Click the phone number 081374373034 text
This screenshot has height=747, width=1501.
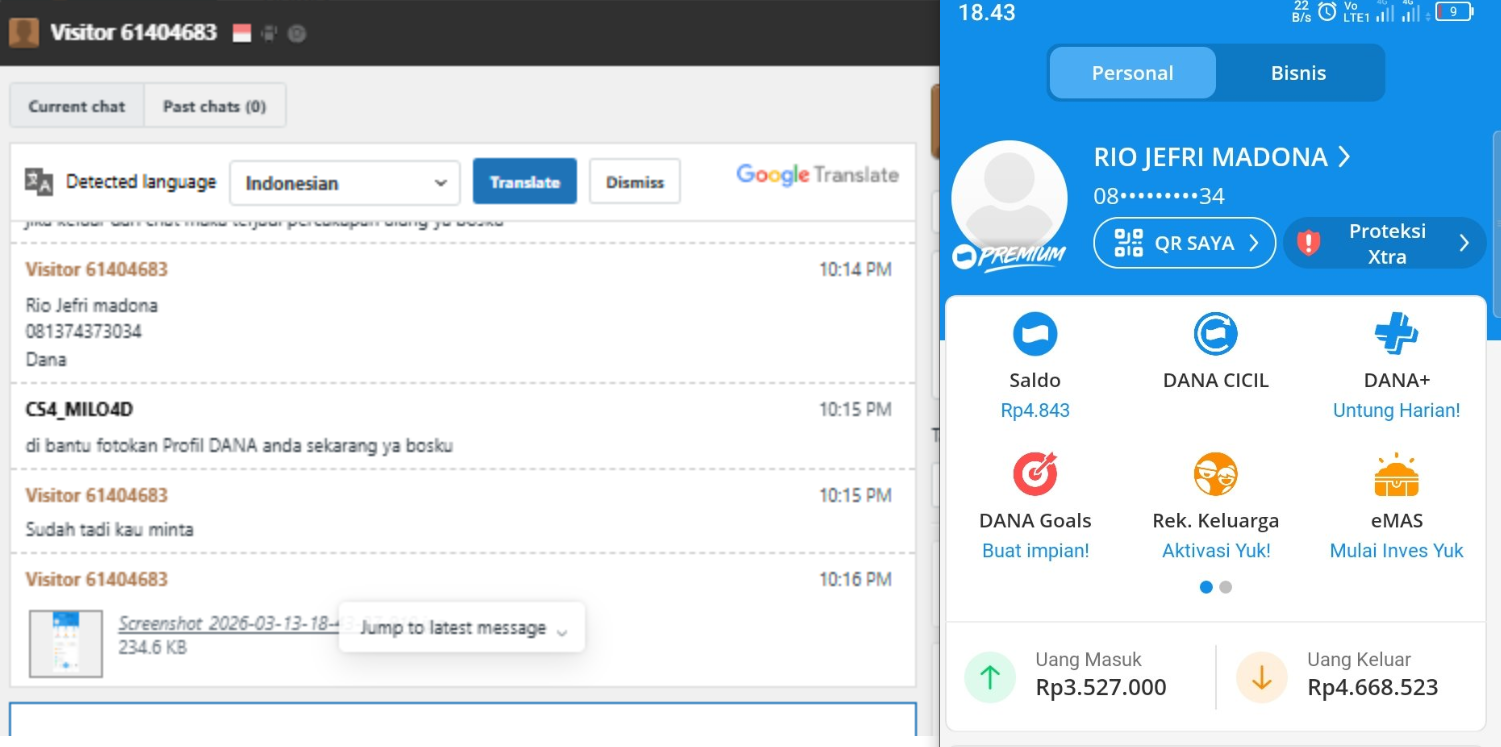84,331
